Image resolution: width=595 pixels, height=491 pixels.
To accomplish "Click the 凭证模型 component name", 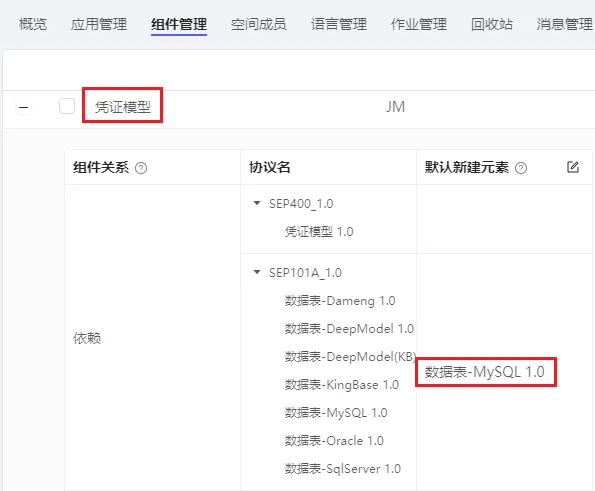I will point(123,107).
